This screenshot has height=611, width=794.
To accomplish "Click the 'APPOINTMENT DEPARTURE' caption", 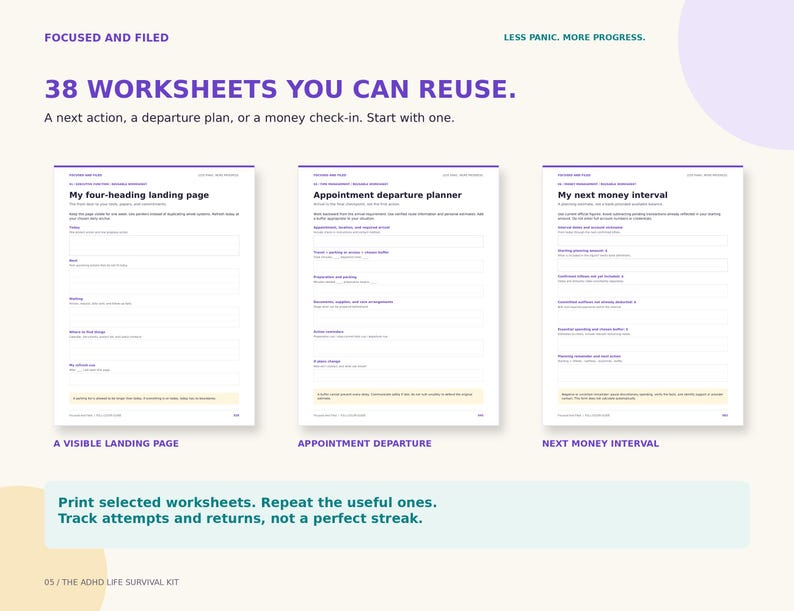I will [x=365, y=443].
